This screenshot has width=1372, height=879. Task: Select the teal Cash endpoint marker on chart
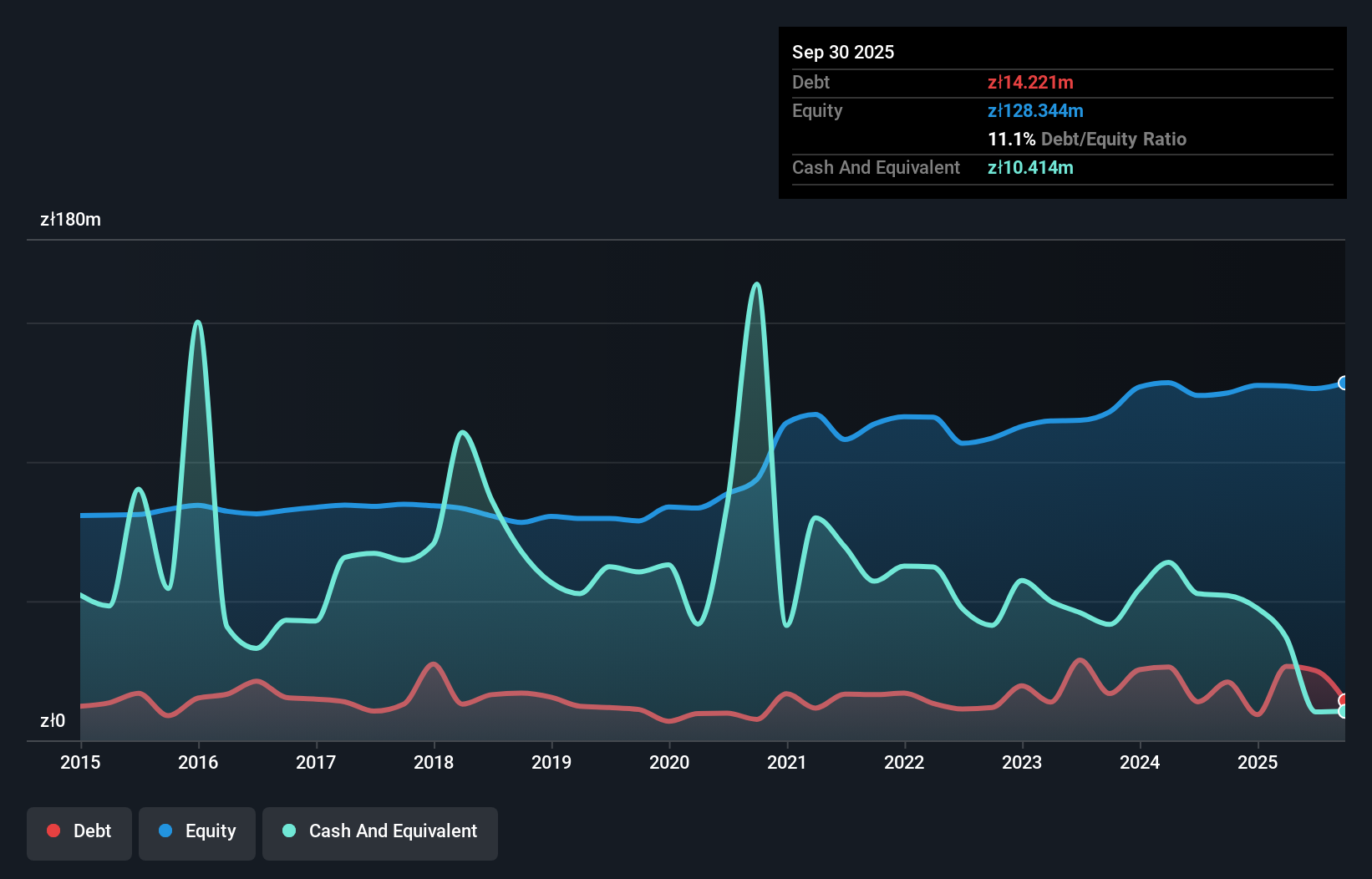pos(1343,712)
